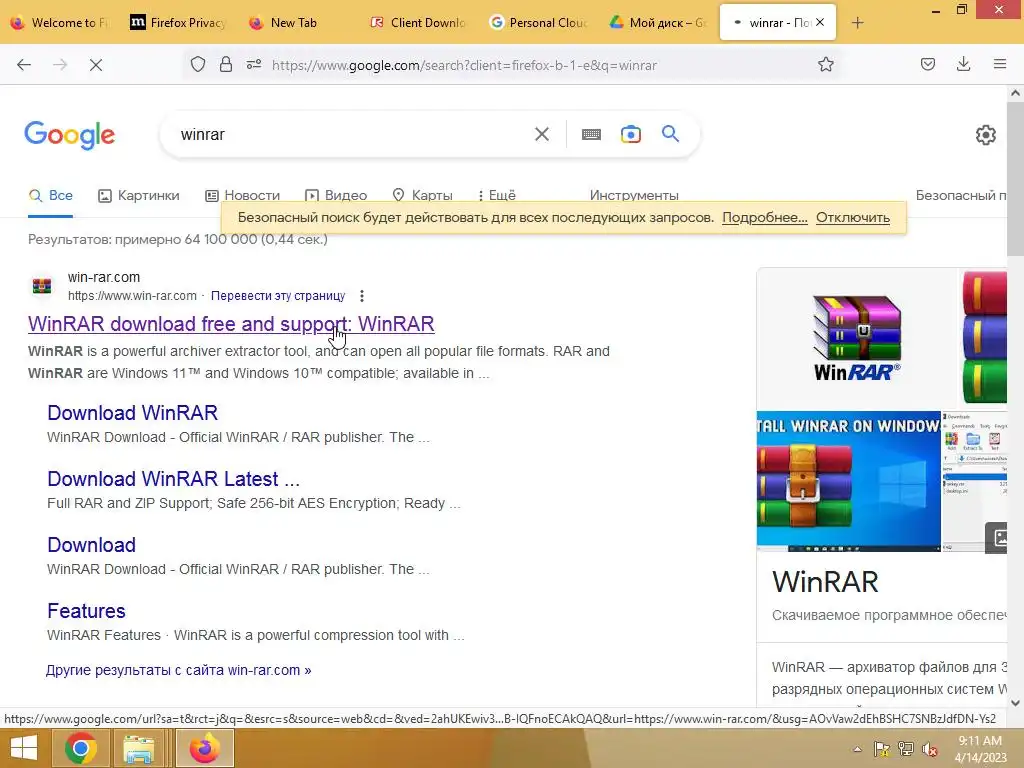Open WinRAR books image thumbnail
The width and height of the screenshot is (1024, 768).
tap(984, 338)
